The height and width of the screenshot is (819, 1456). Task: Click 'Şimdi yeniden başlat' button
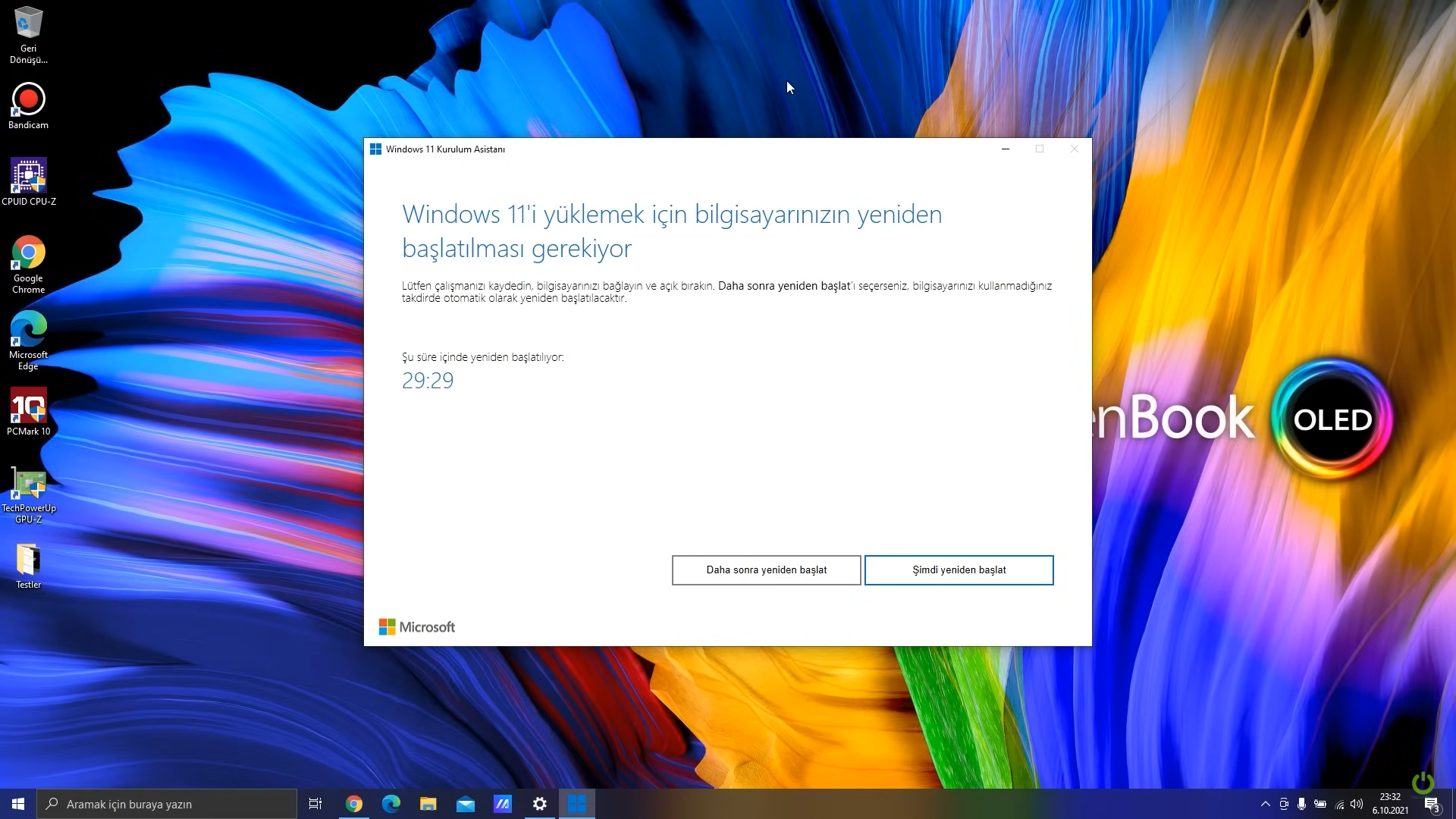click(959, 570)
